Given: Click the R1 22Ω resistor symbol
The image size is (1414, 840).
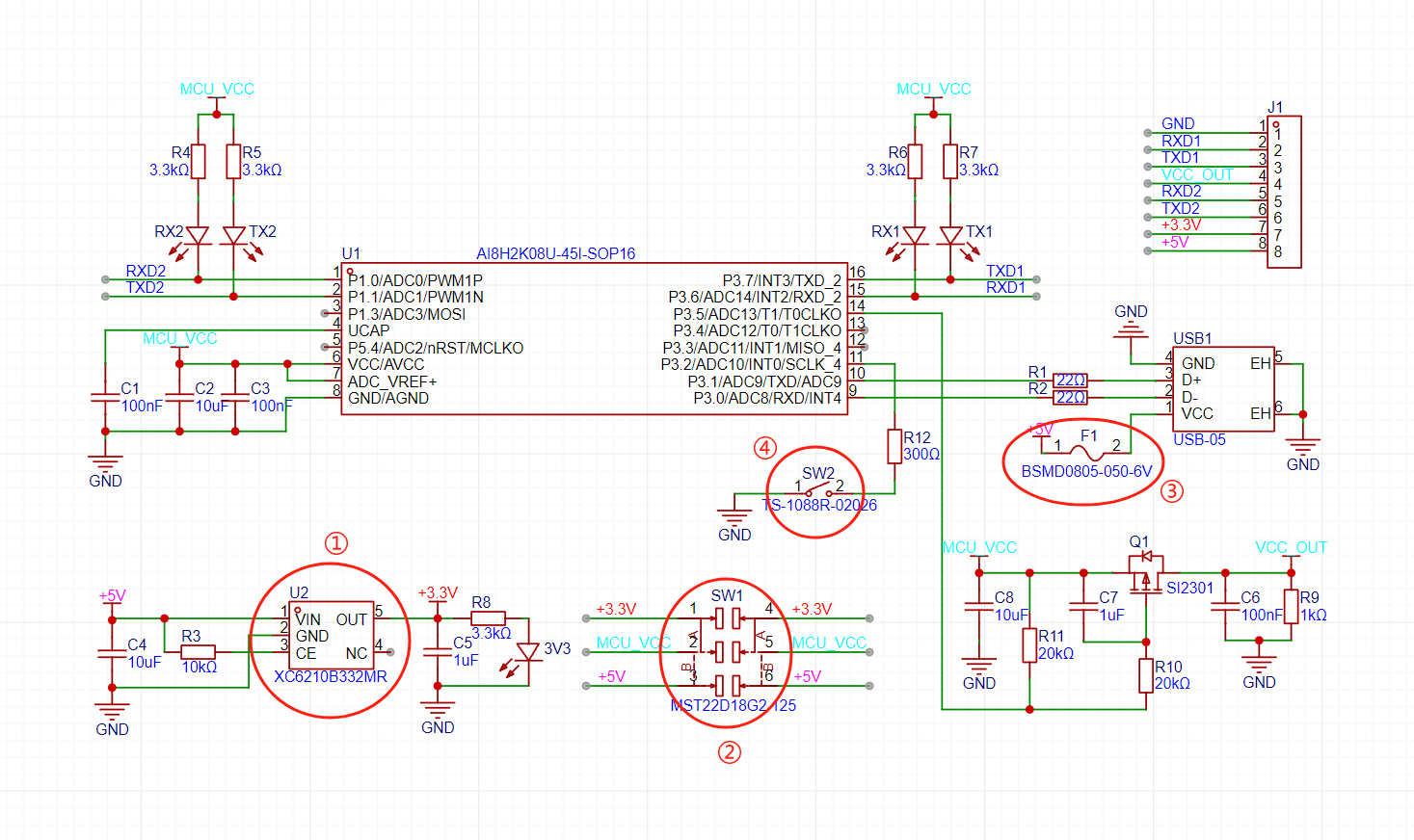Looking at the screenshot, I should tap(1070, 381).
